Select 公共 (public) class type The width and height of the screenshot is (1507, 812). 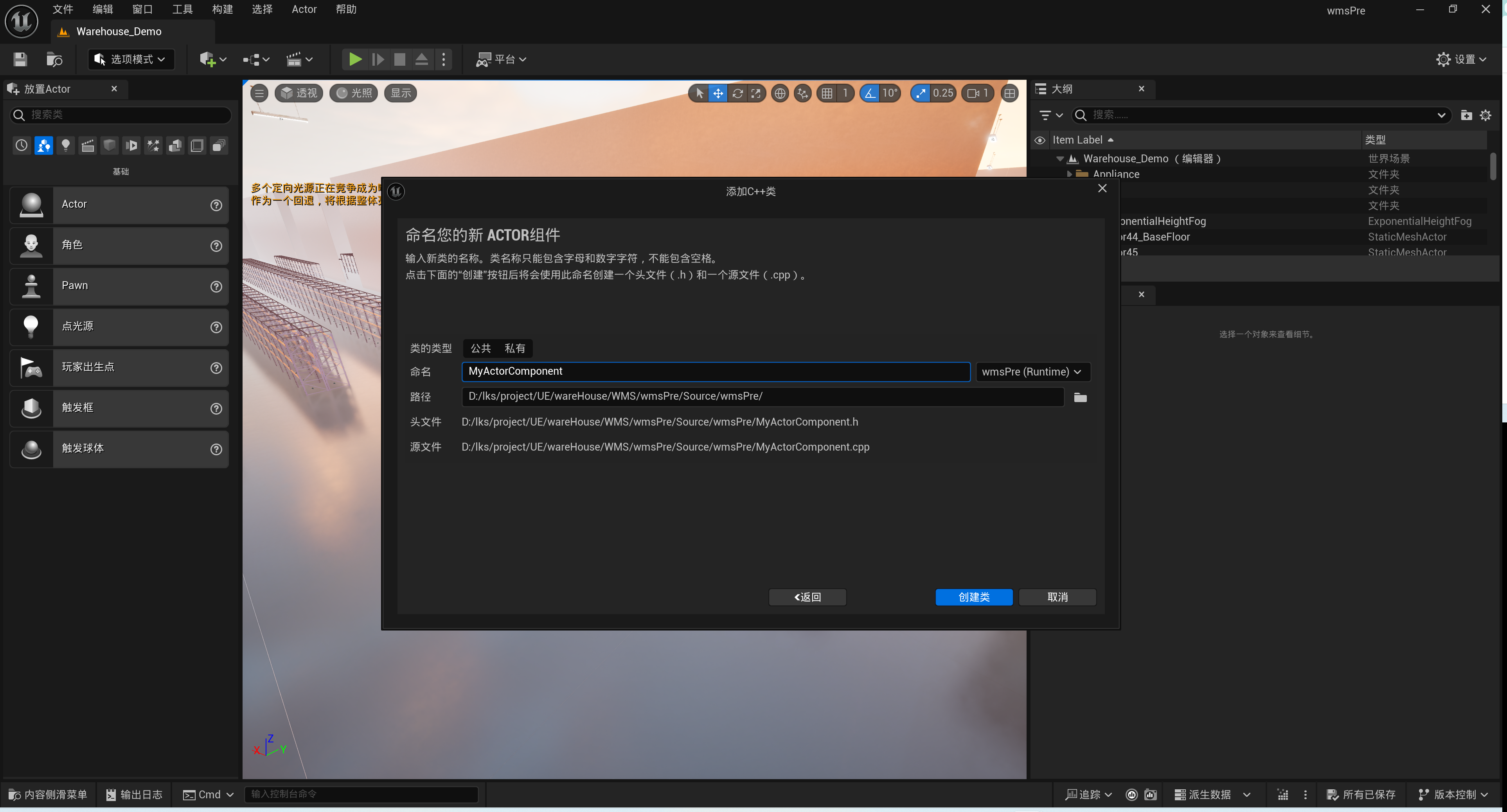point(480,348)
